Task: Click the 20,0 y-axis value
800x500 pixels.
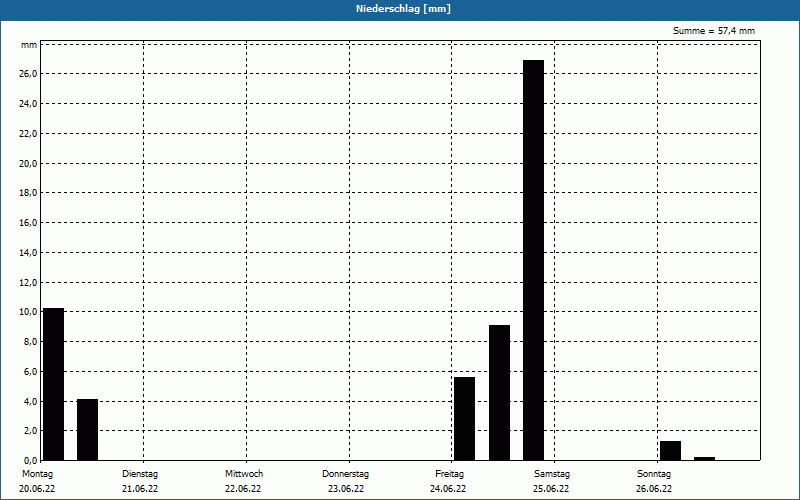Action: (28, 163)
